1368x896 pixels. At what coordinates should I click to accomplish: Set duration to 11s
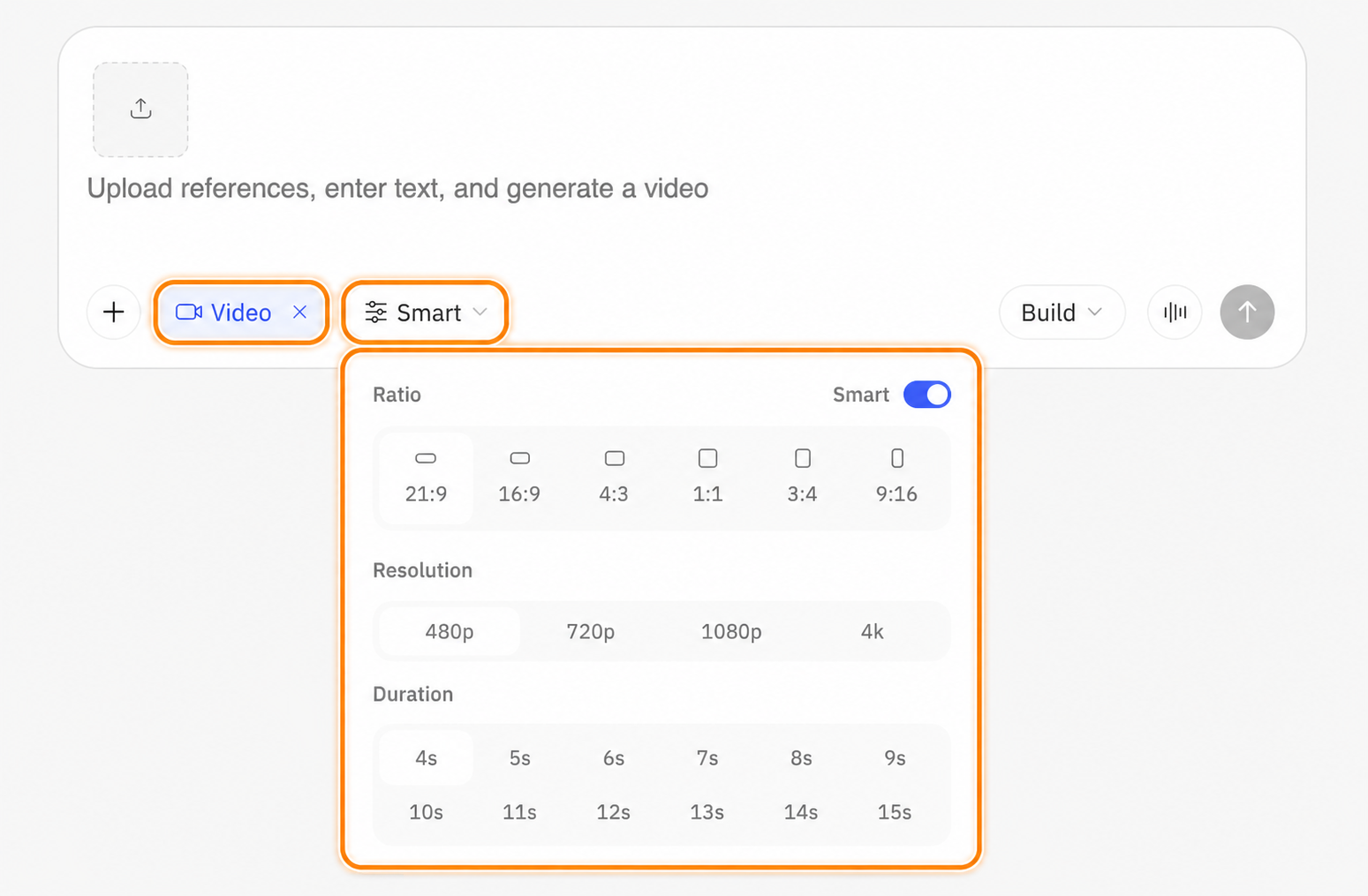click(x=519, y=812)
